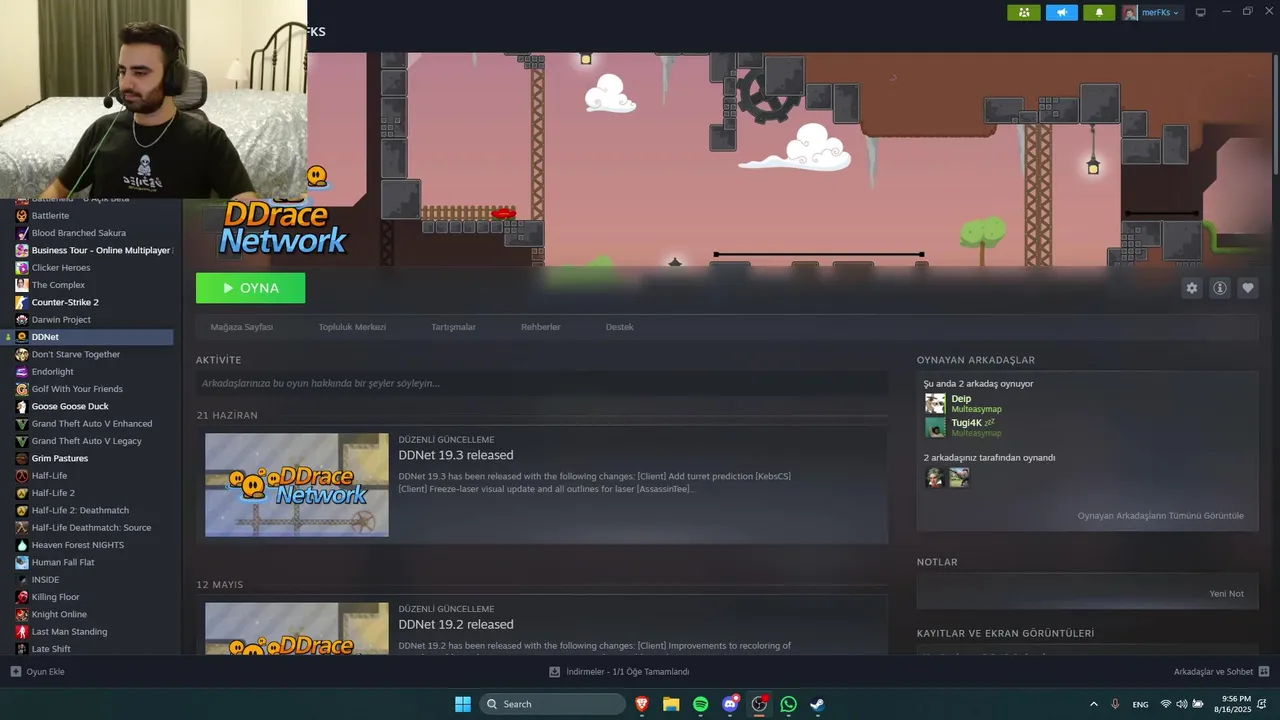This screenshot has height=720, width=1280.
Task: Click the INSIDE game icon in library
Action: click(22, 579)
